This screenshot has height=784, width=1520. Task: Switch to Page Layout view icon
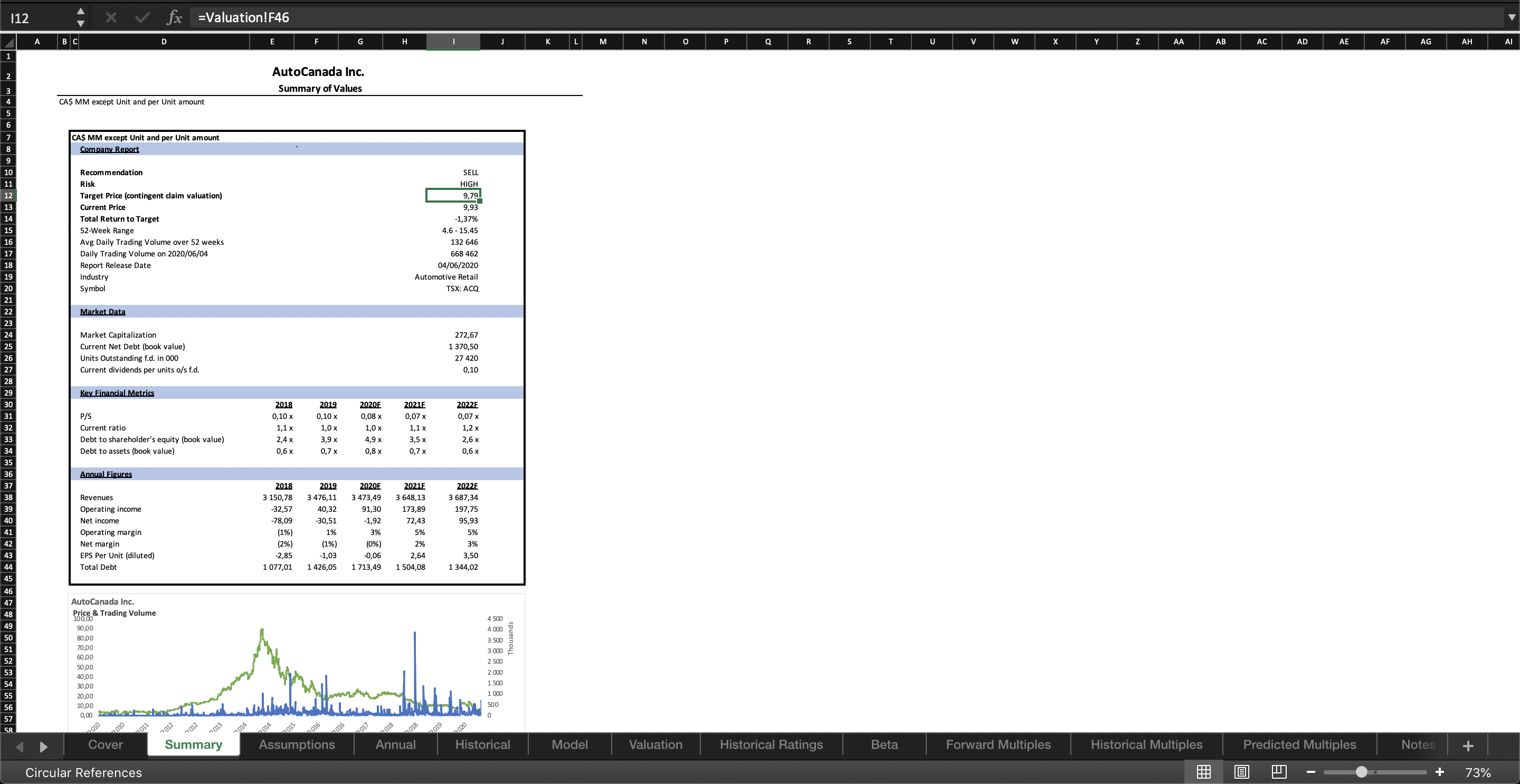click(x=1241, y=772)
